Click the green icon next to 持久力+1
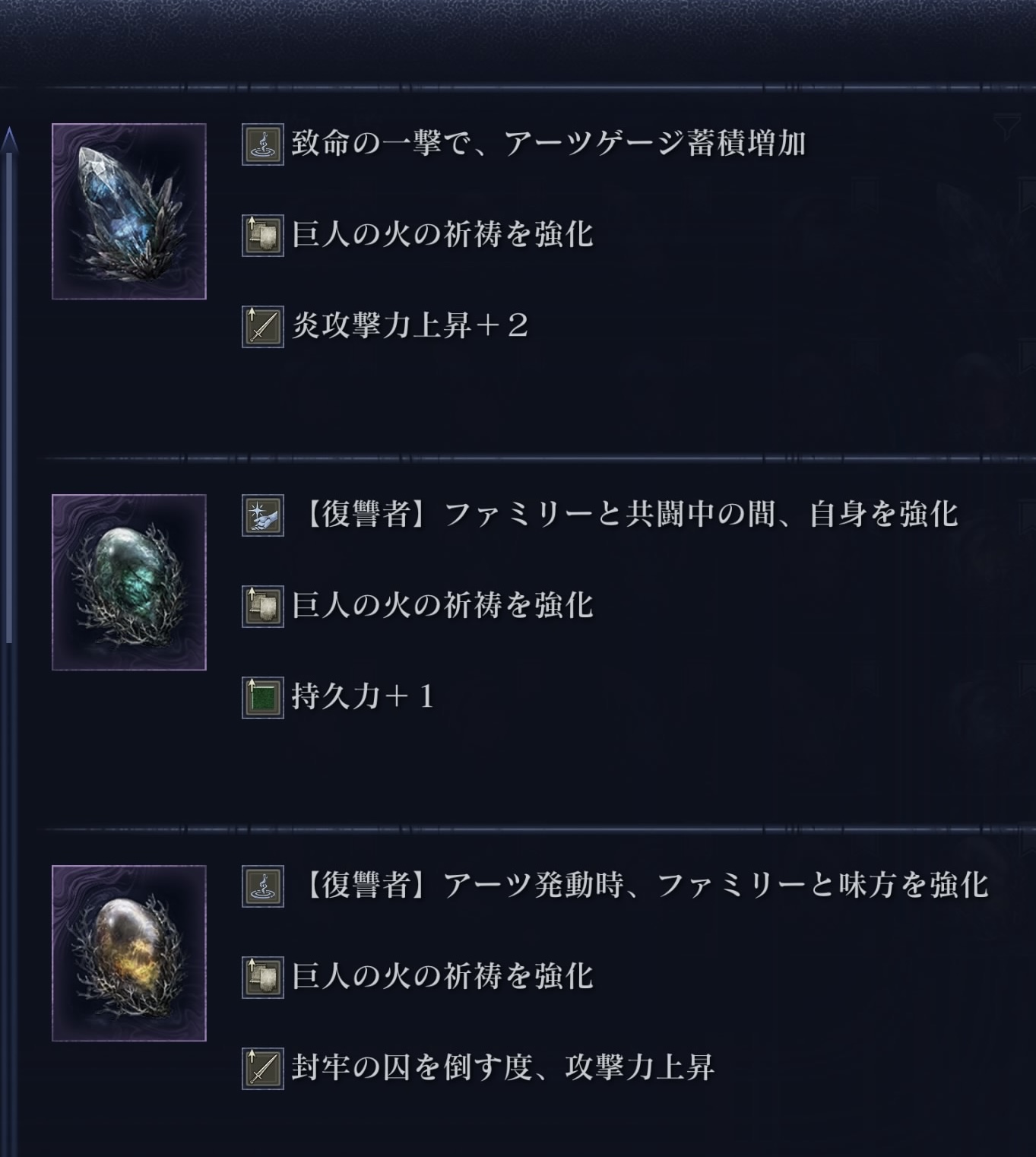This screenshot has height=1157, width=1036. (x=263, y=698)
